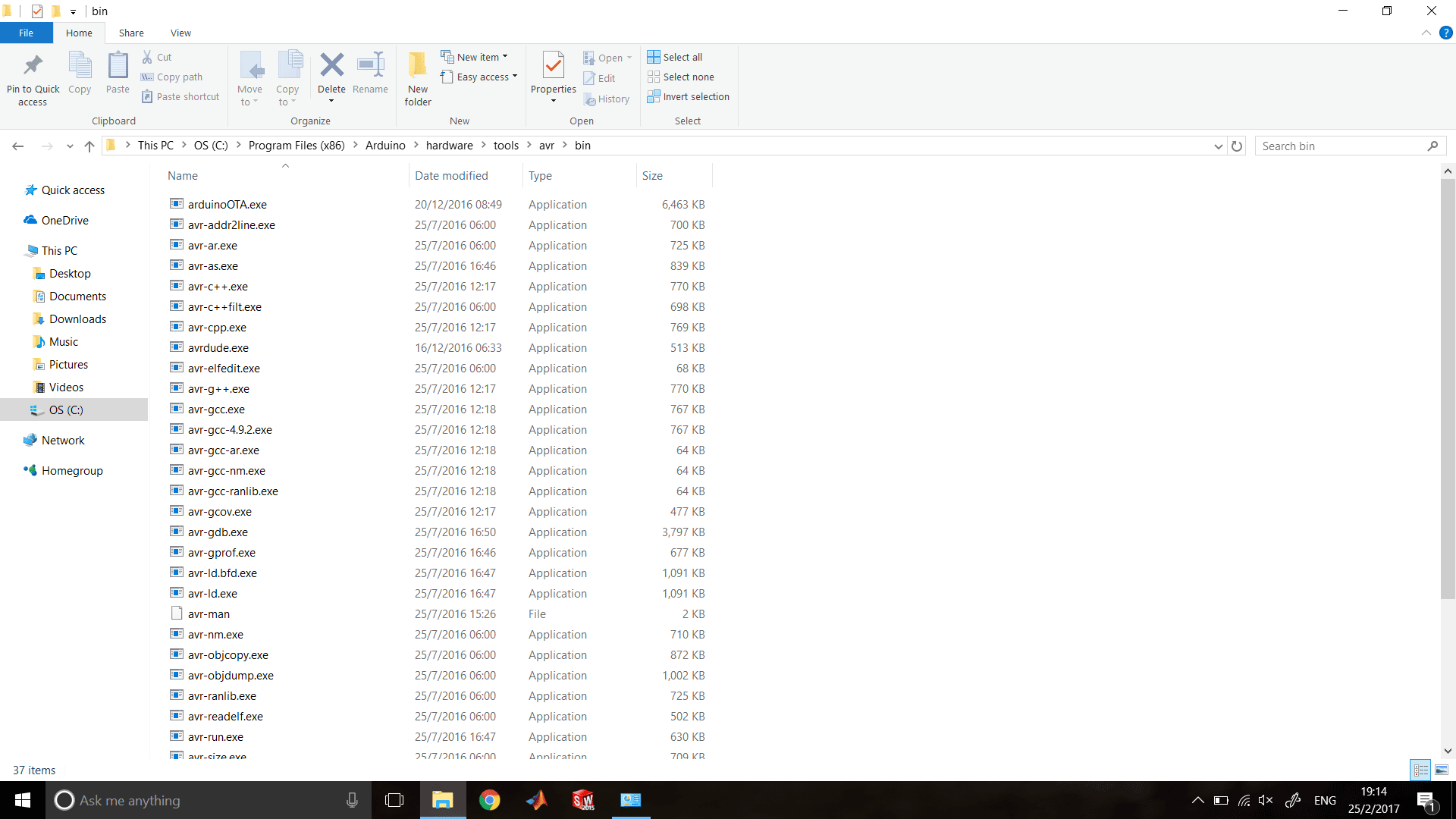Switch to Details view layout button

[1421, 770]
